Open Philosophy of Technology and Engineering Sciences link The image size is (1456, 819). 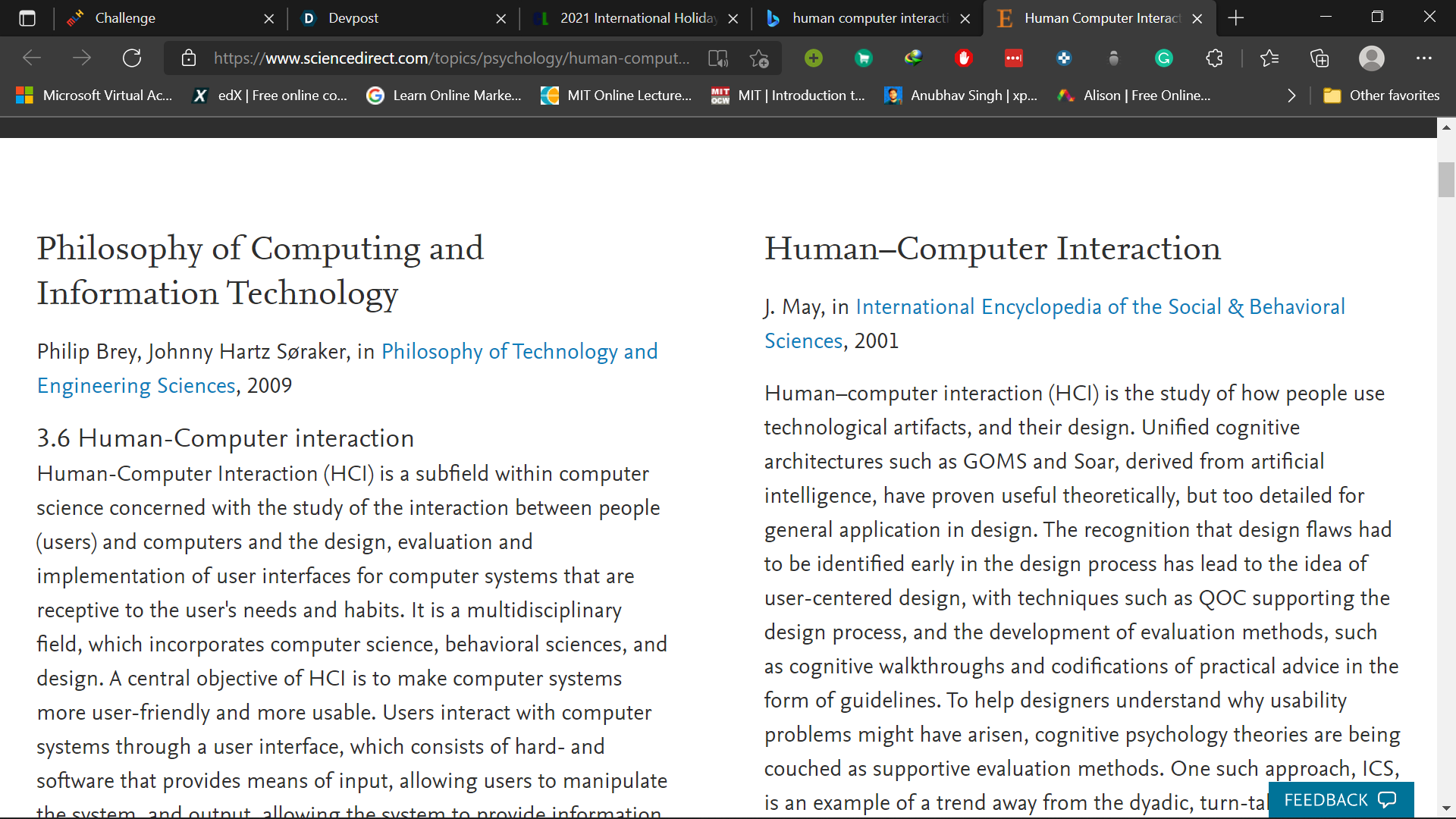[519, 352]
